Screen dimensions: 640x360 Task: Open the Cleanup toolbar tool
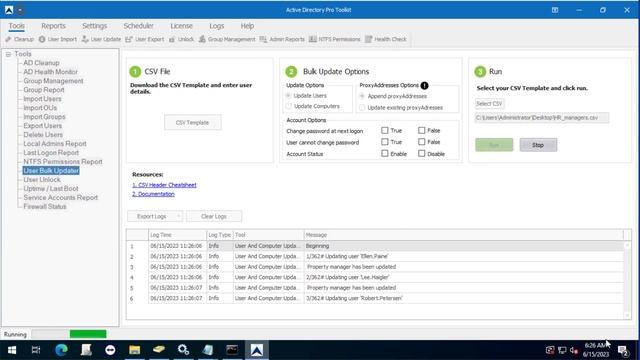[x=20, y=39]
